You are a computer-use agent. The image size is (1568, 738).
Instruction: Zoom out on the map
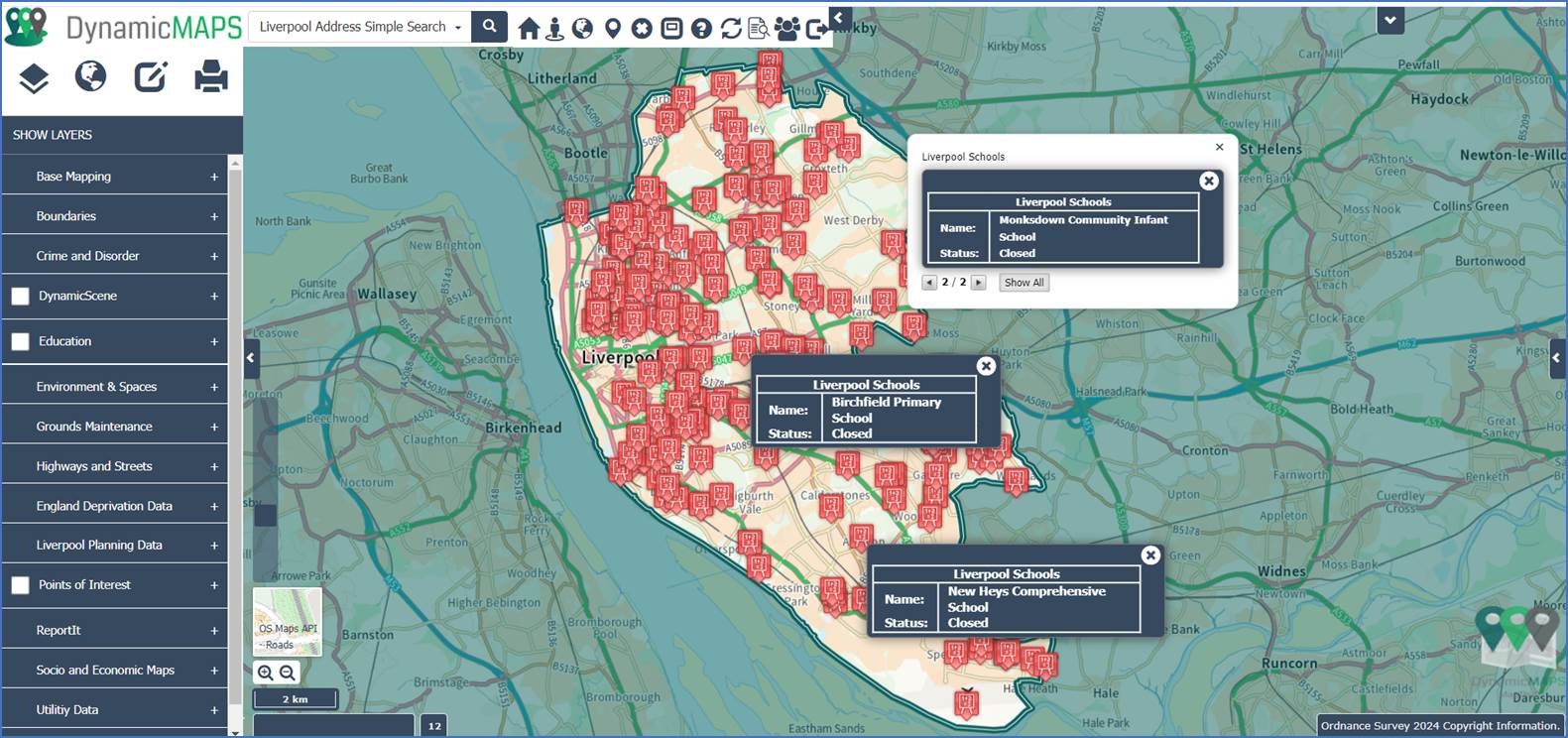coord(287,673)
